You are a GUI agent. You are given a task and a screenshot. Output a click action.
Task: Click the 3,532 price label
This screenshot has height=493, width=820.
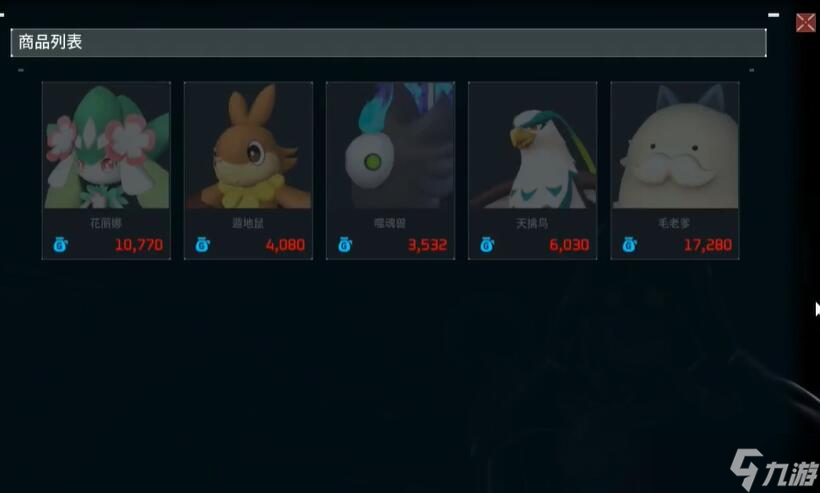[428, 245]
